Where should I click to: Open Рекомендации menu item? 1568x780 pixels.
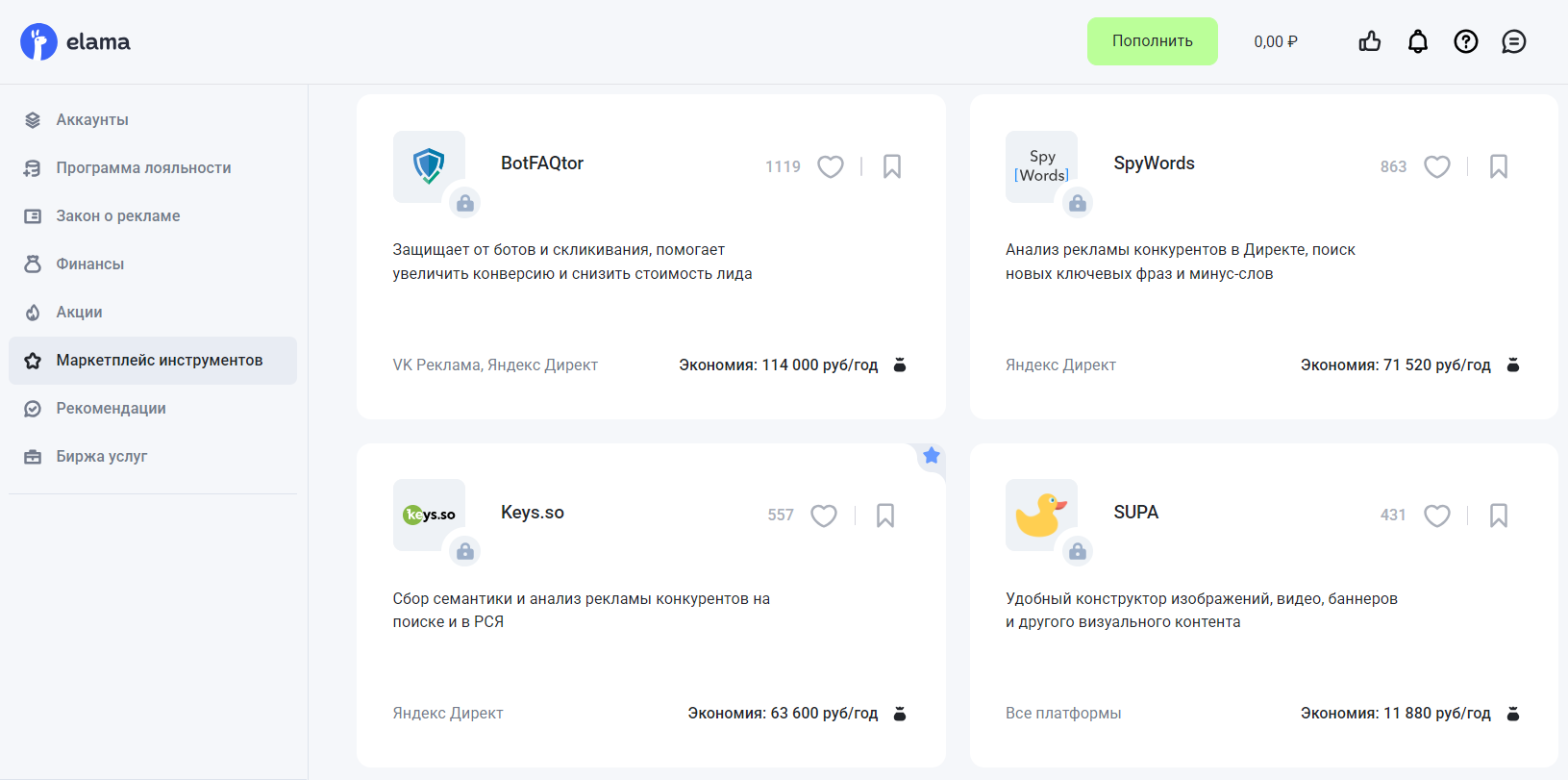click(x=153, y=409)
